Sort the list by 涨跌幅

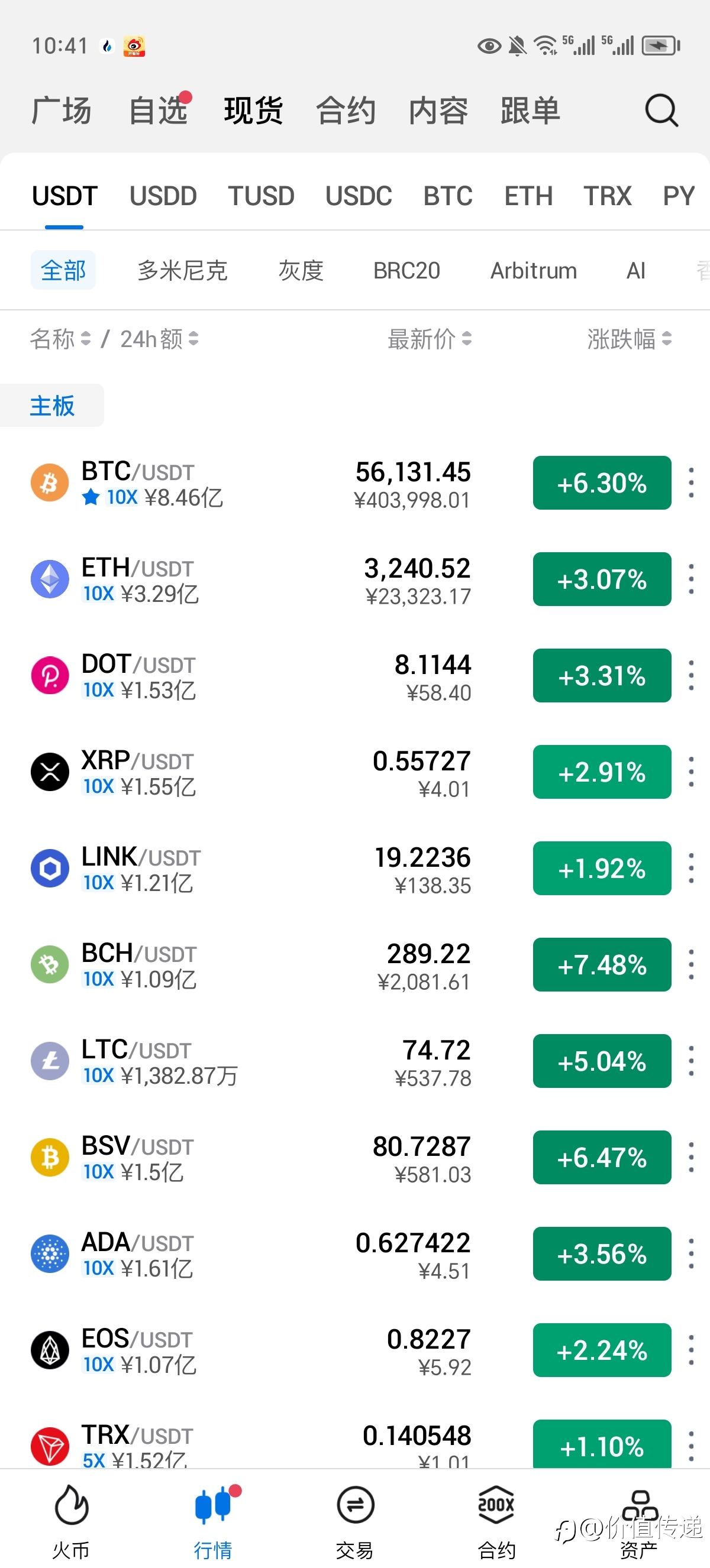630,338
